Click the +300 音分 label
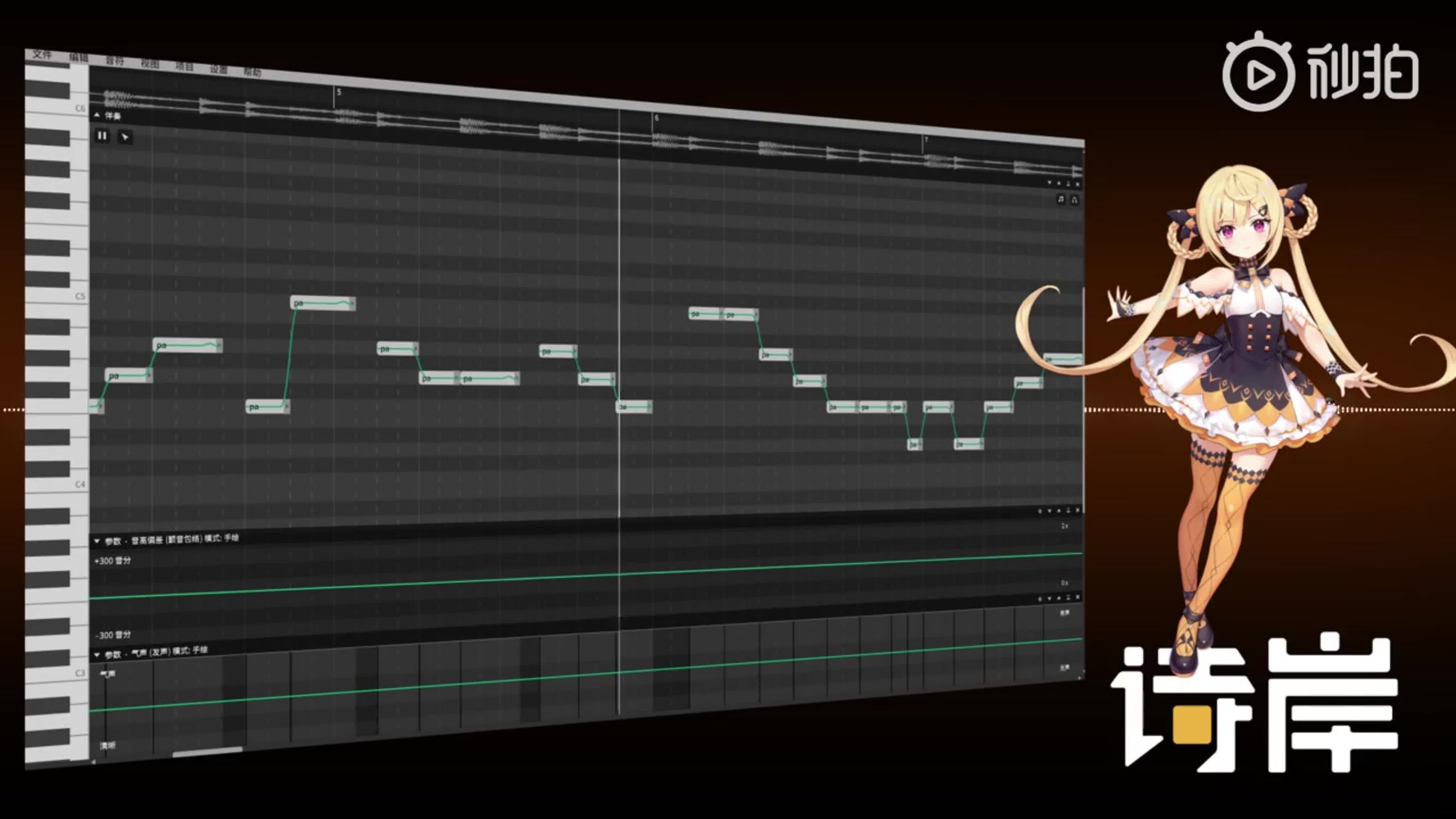Screen dimensions: 1456x819 tap(112, 561)
